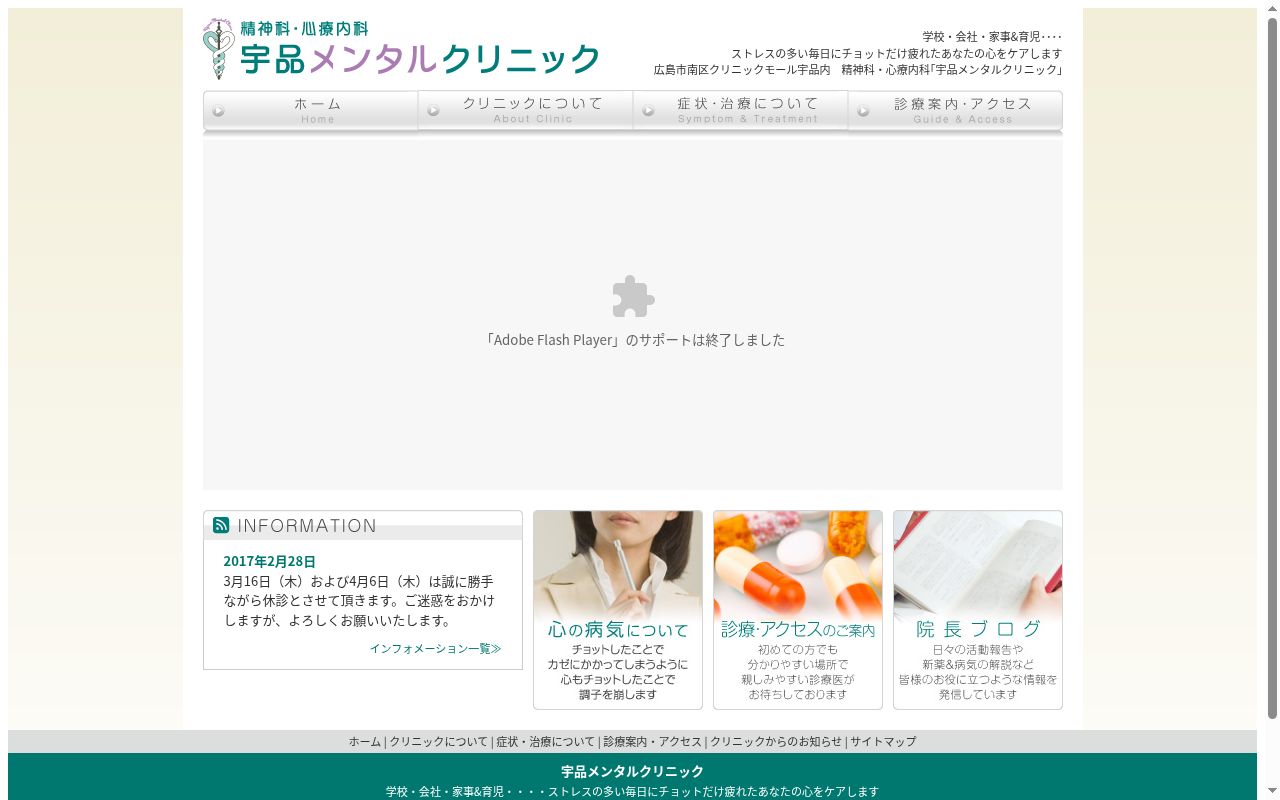The image size is (1280, 800).
Task: Open the クリニックについて About Clinic tab
Action: click(526, 111)
